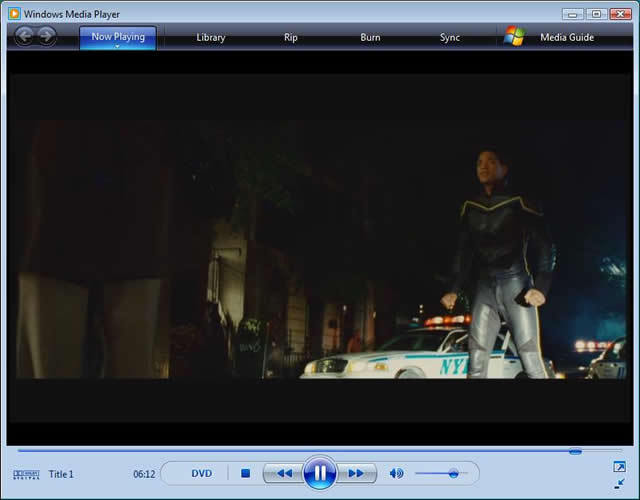The width and height of the screenshot is (640, 500).
Task: Click the seek bar track to jump
Action: (320, 451)
